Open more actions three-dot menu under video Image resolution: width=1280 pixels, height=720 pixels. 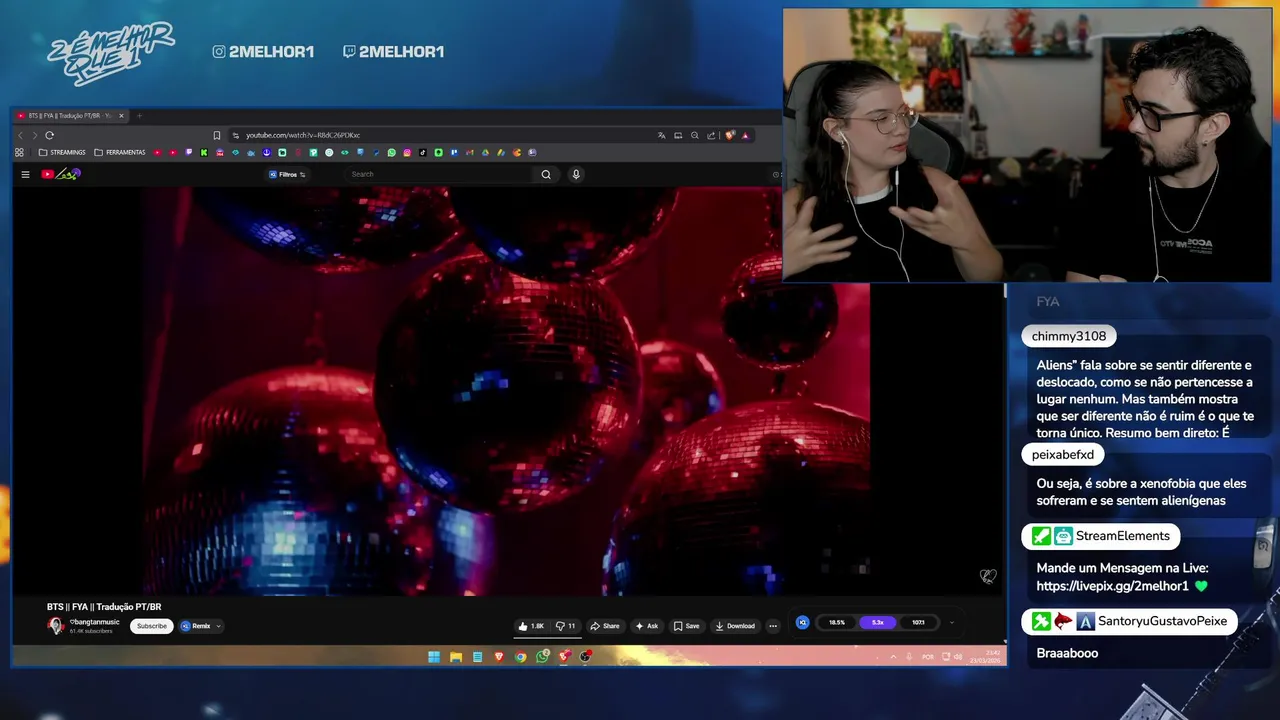(x=773, y=626)
